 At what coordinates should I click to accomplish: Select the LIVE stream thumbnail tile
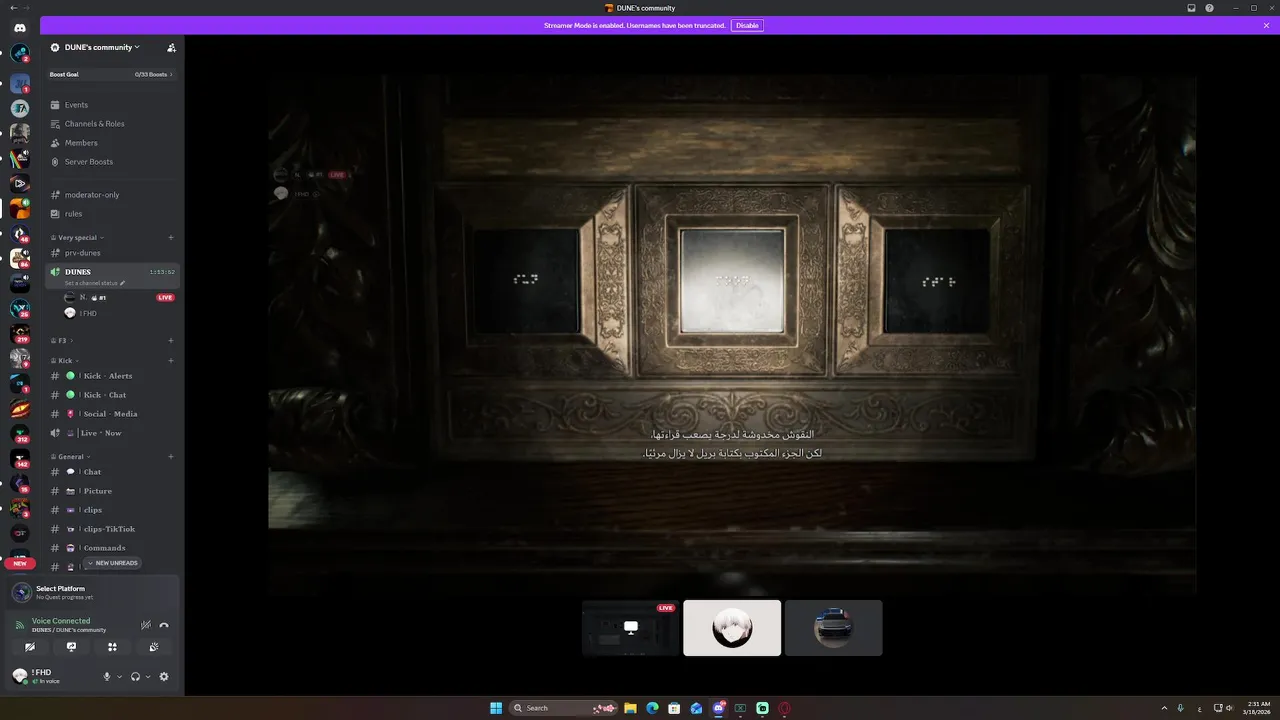tap(631, 628)
